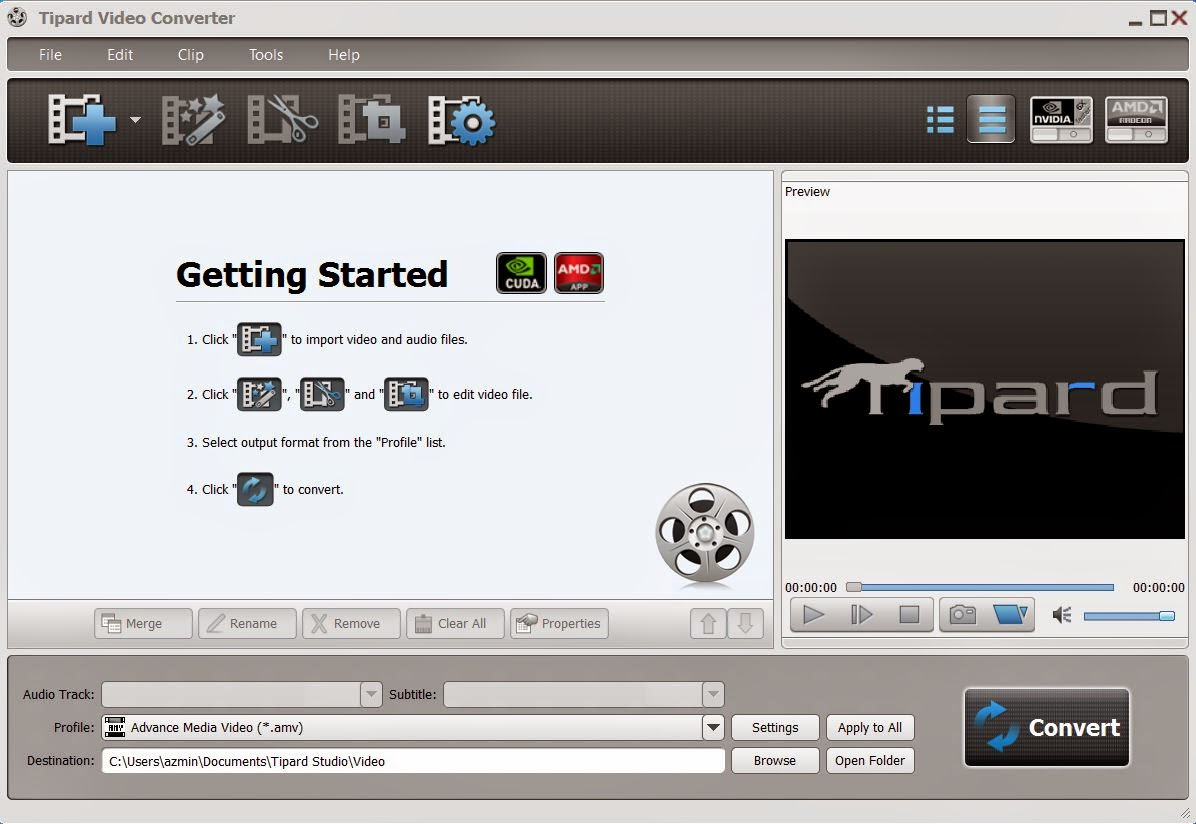Click the Preview panel label
This screenshot has height=824, width=1196.
pos(807,192)
